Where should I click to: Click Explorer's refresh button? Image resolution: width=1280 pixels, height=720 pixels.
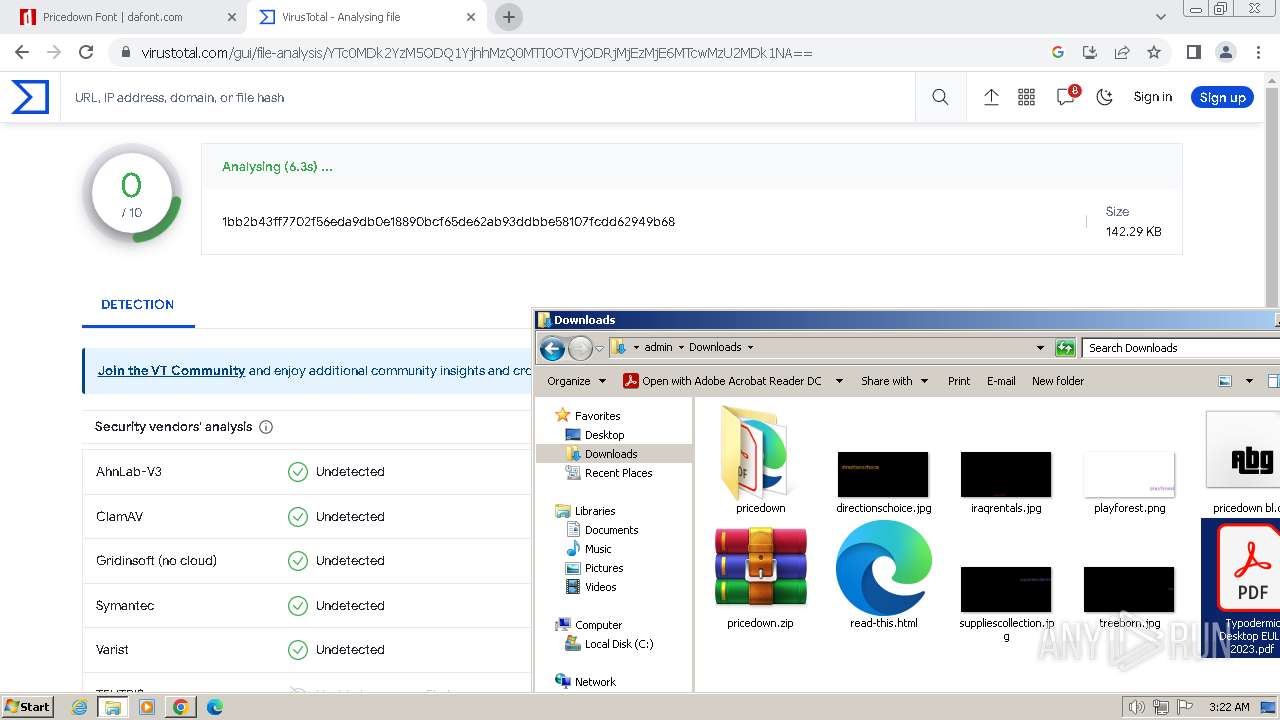1065,348
